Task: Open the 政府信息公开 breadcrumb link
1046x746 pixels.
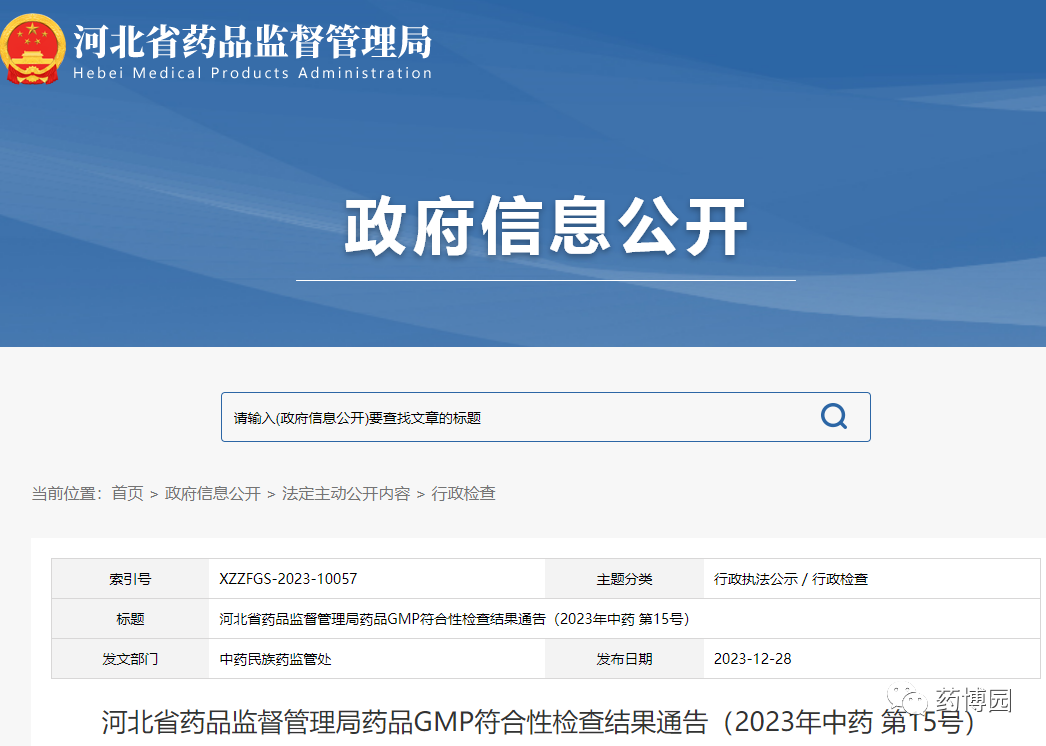Action: (212, 494)
